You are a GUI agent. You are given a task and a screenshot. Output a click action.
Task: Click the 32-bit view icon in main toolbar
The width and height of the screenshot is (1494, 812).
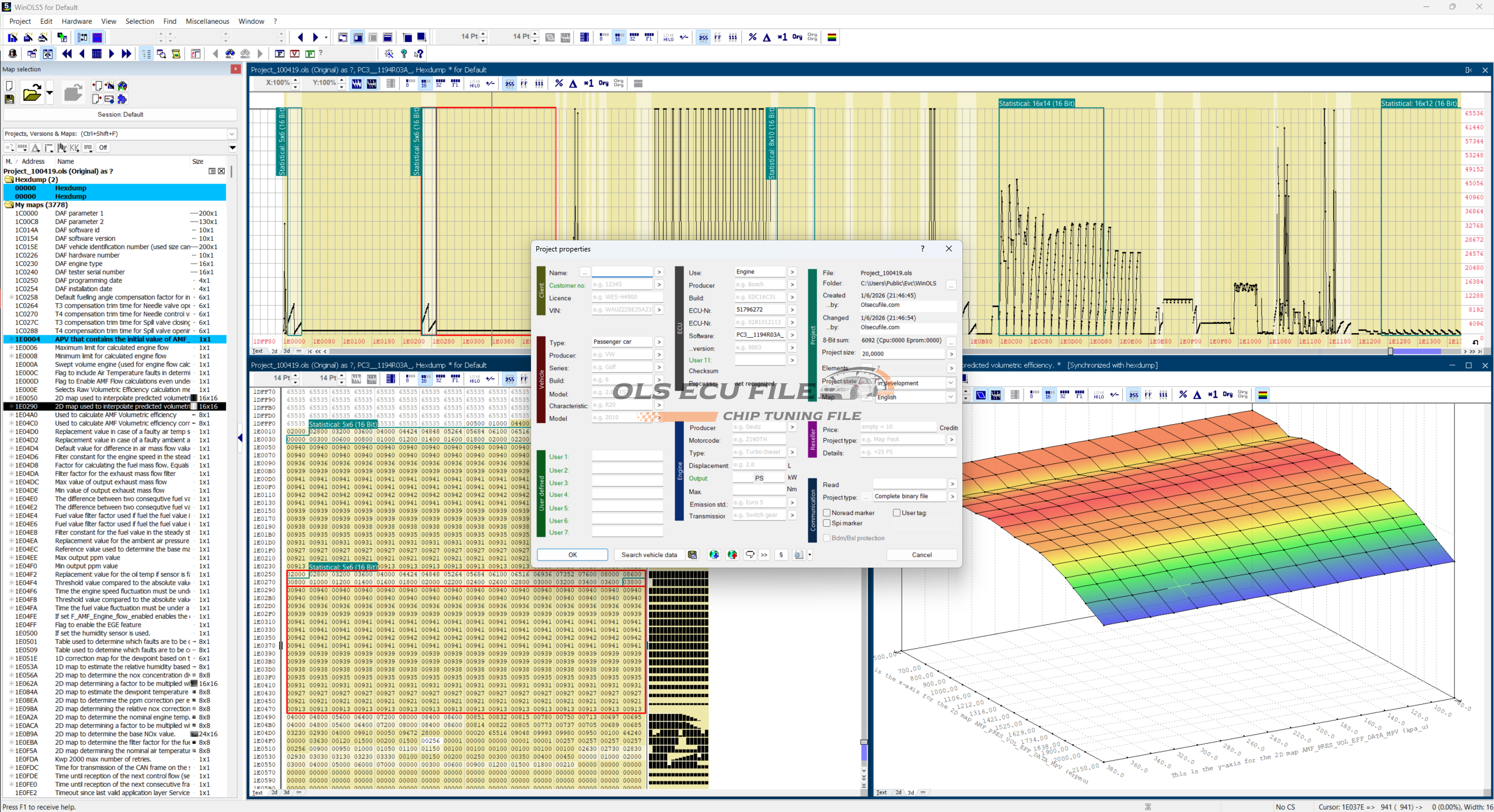pyautogui.click(x=633, y=37)
